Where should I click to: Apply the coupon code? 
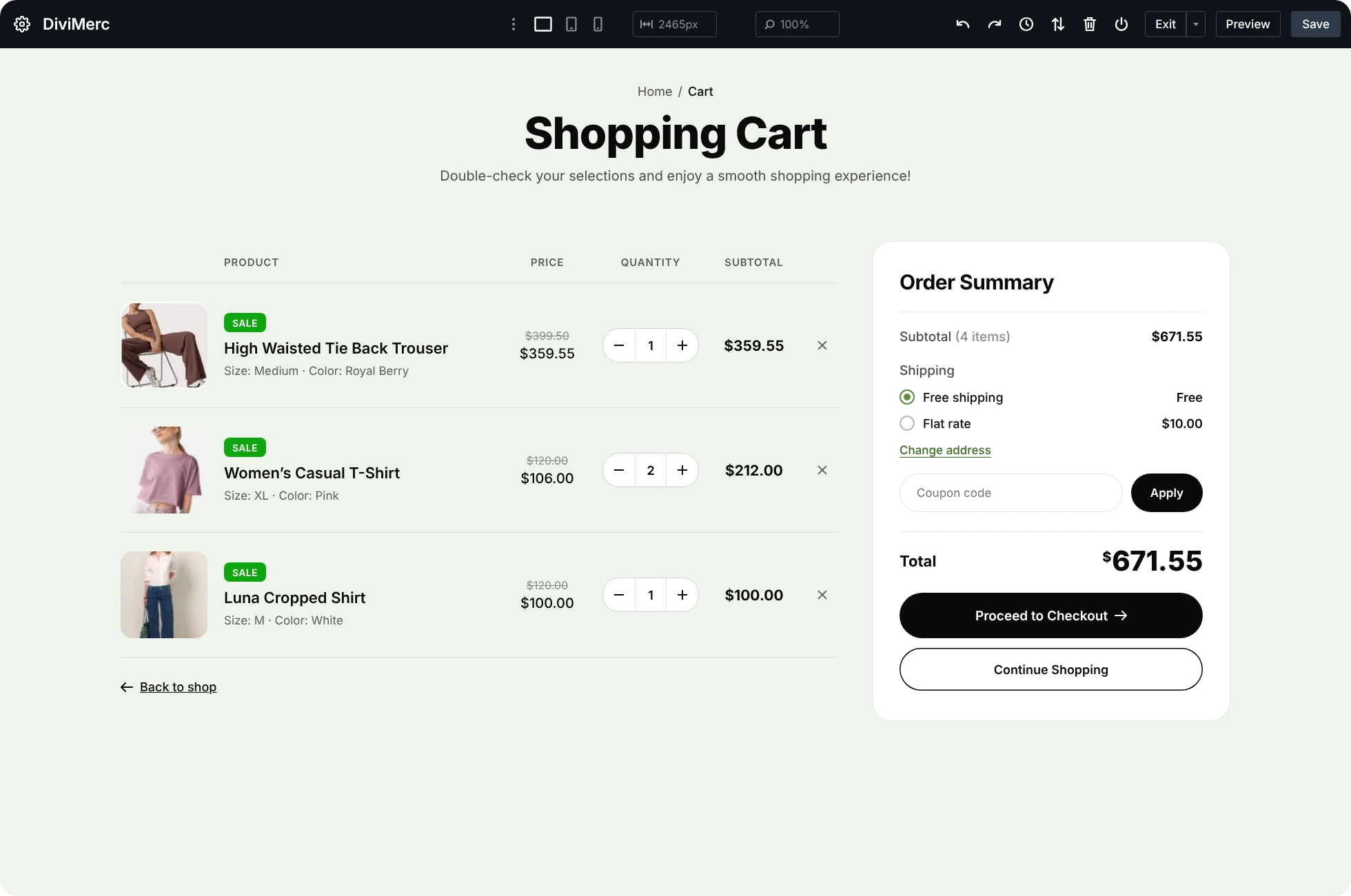tap(1166, 493)
